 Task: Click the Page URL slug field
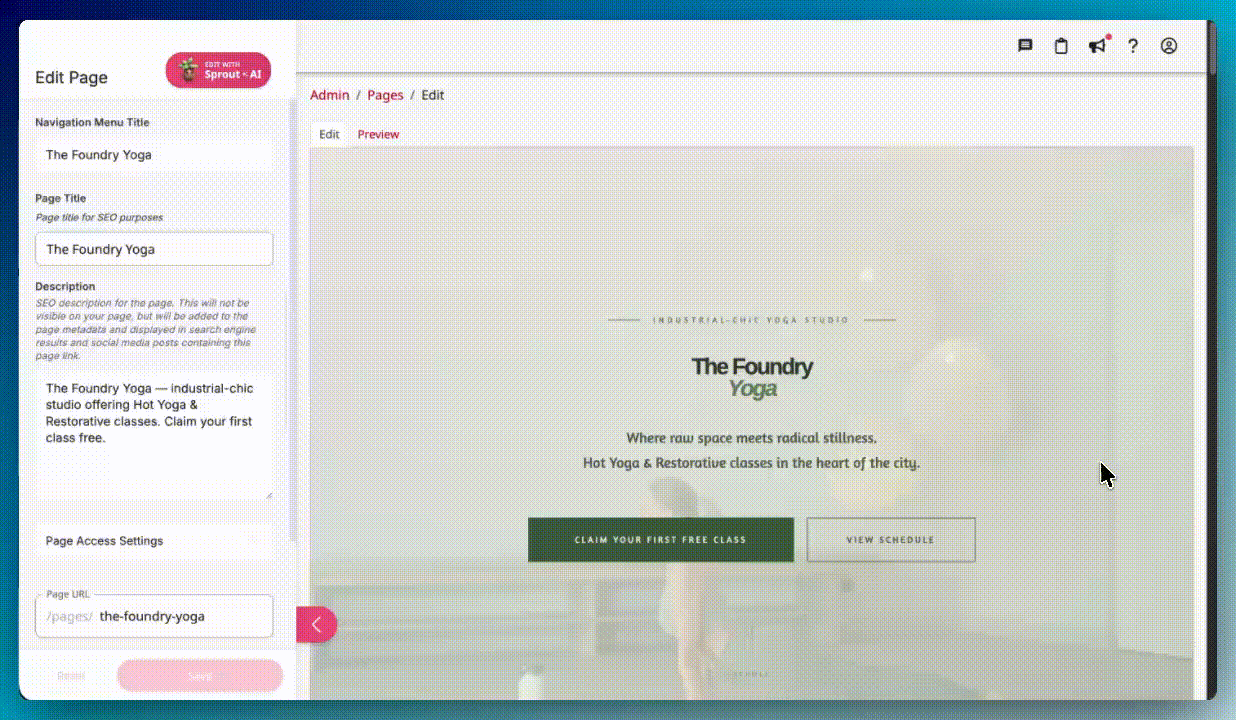(x=180, y=616)
